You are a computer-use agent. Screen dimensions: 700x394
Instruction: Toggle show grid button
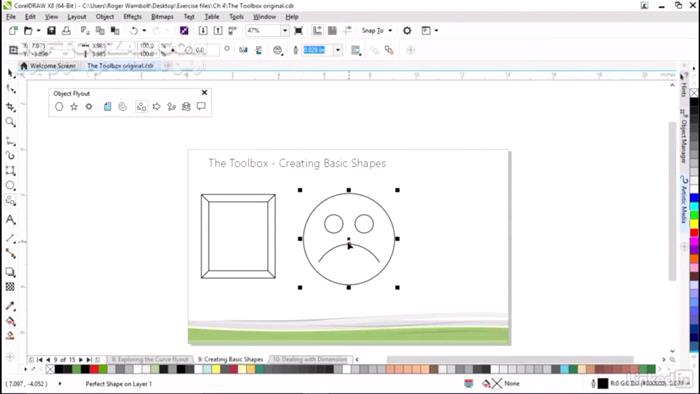click(332, 30)
